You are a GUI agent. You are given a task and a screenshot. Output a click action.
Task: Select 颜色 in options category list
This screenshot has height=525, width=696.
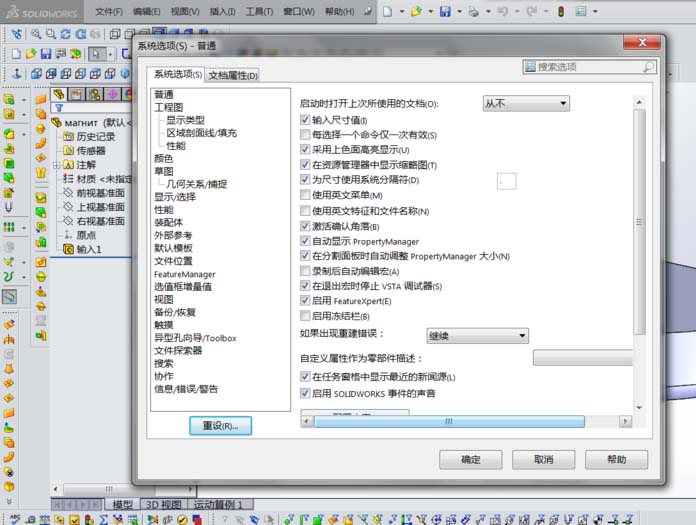pos(163,158)
